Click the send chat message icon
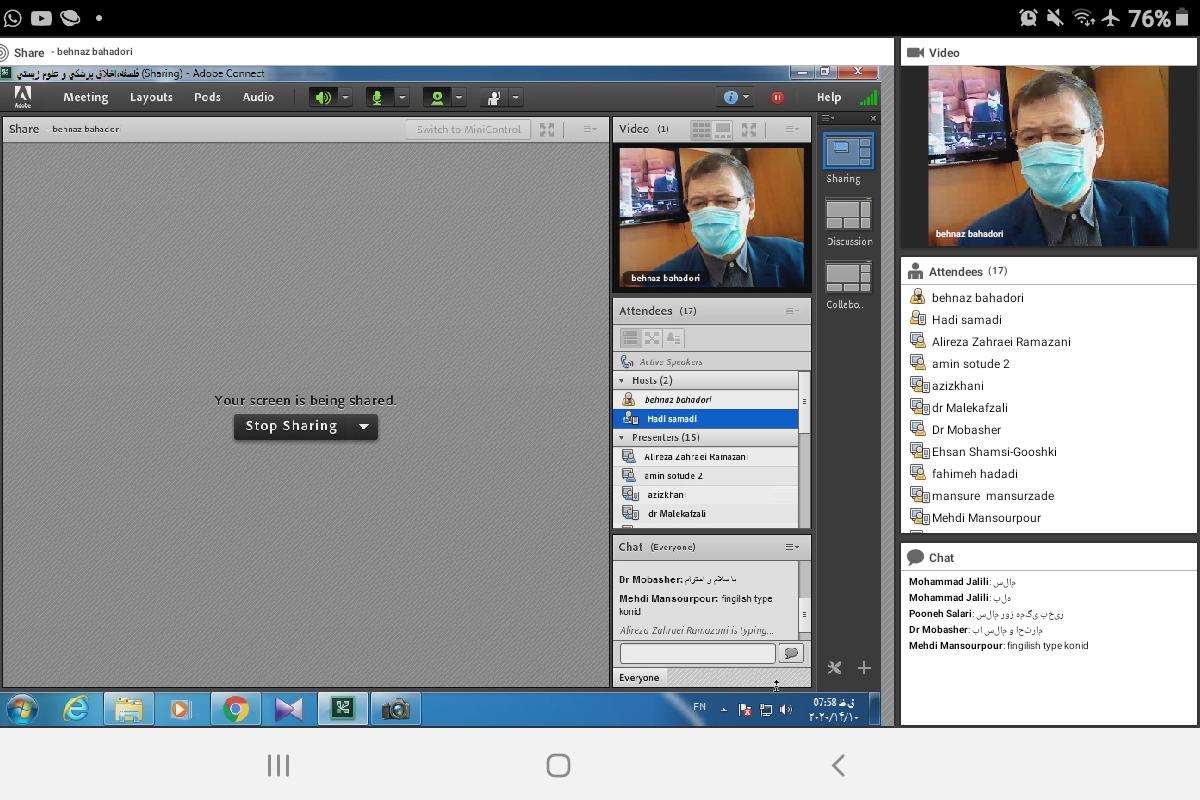 [x=790, y=653]
